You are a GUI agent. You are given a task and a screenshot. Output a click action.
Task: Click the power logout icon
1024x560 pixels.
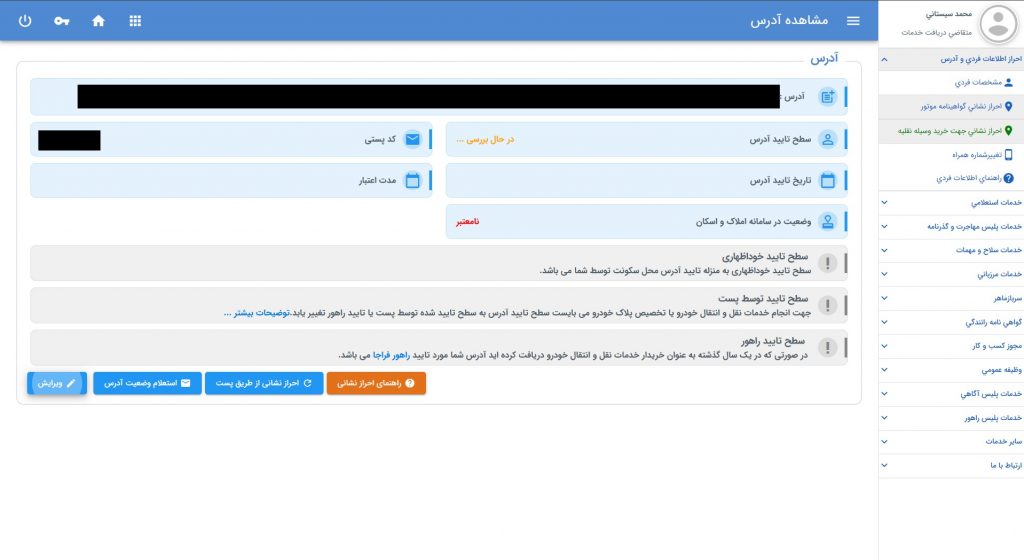pyautogui.click(x=25, y=21)
